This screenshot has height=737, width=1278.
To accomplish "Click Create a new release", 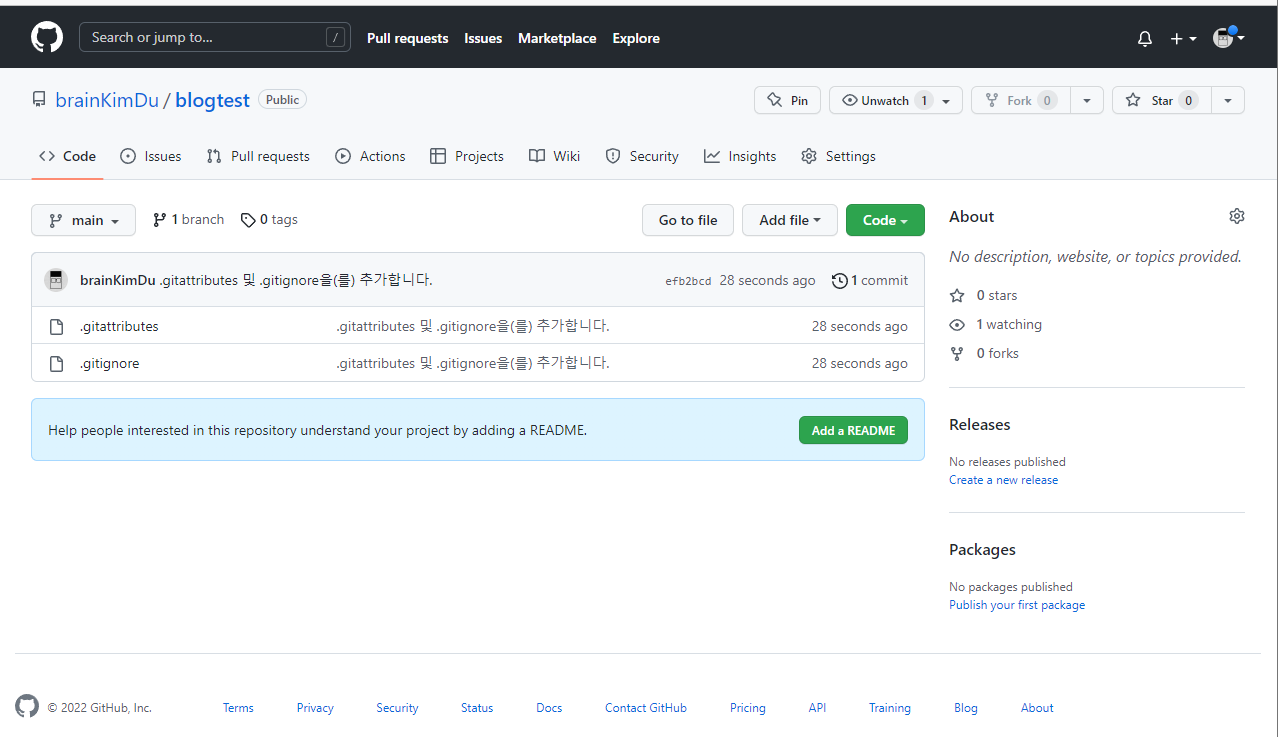I will pos(1003,480).
